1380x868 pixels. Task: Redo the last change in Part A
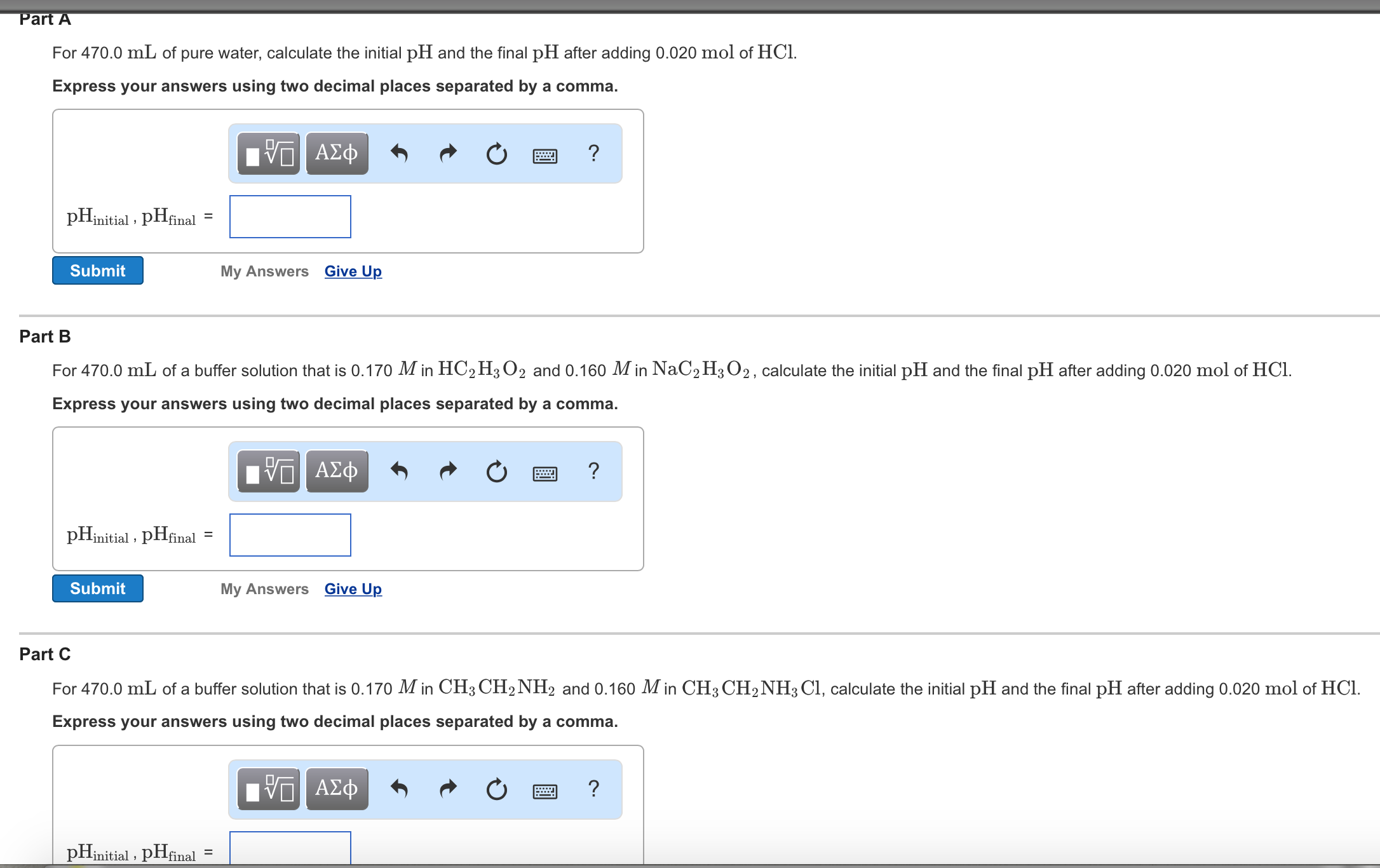point(448,153)
